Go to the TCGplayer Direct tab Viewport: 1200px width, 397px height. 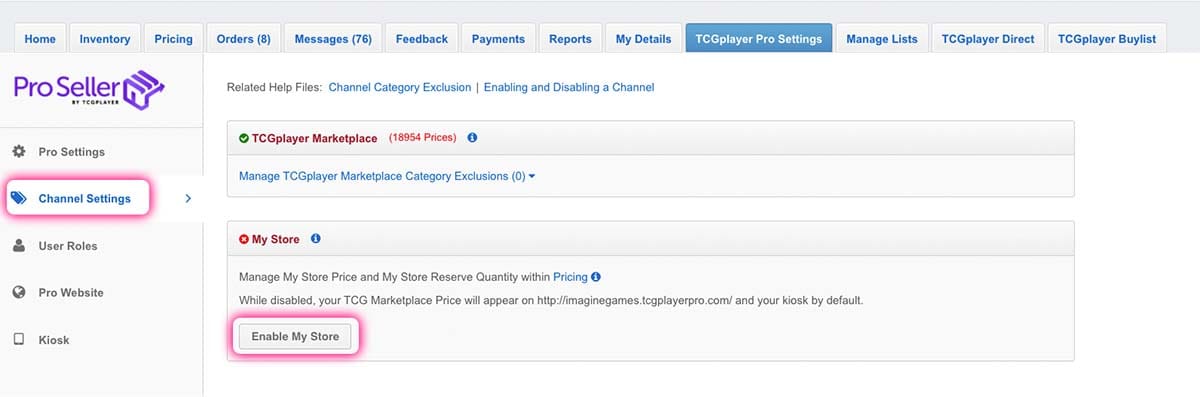coord(988,39)
